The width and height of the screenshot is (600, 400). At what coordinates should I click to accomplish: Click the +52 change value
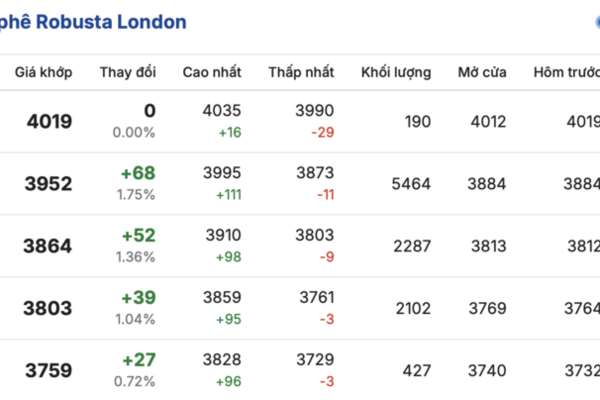[138, 235]
